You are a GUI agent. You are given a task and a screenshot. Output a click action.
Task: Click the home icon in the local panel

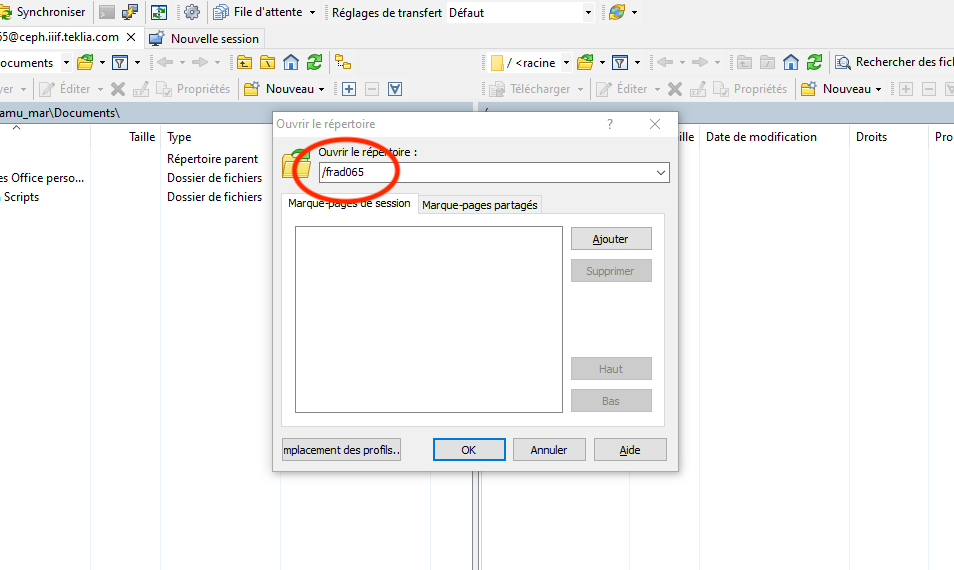point(291,62)
